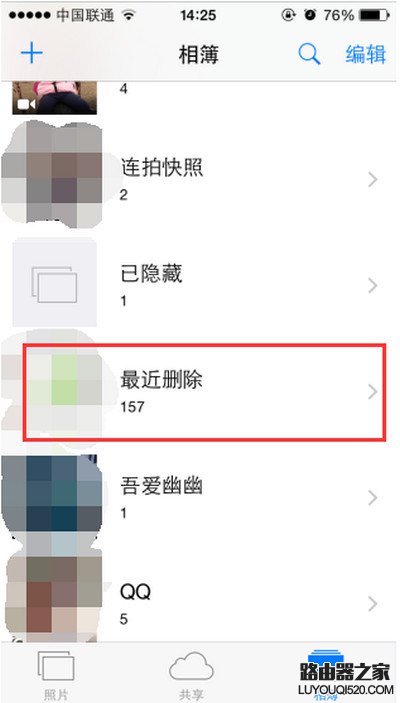
Task: Tap the QQ album thumbnail
Action: click(x=54, y=596)
